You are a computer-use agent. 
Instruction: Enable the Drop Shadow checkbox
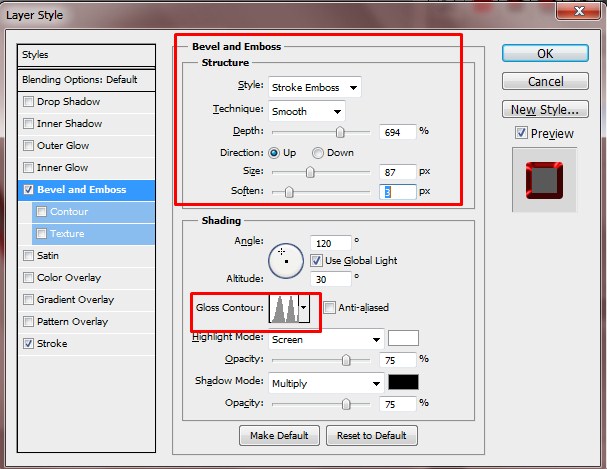[x=28, y=102]
